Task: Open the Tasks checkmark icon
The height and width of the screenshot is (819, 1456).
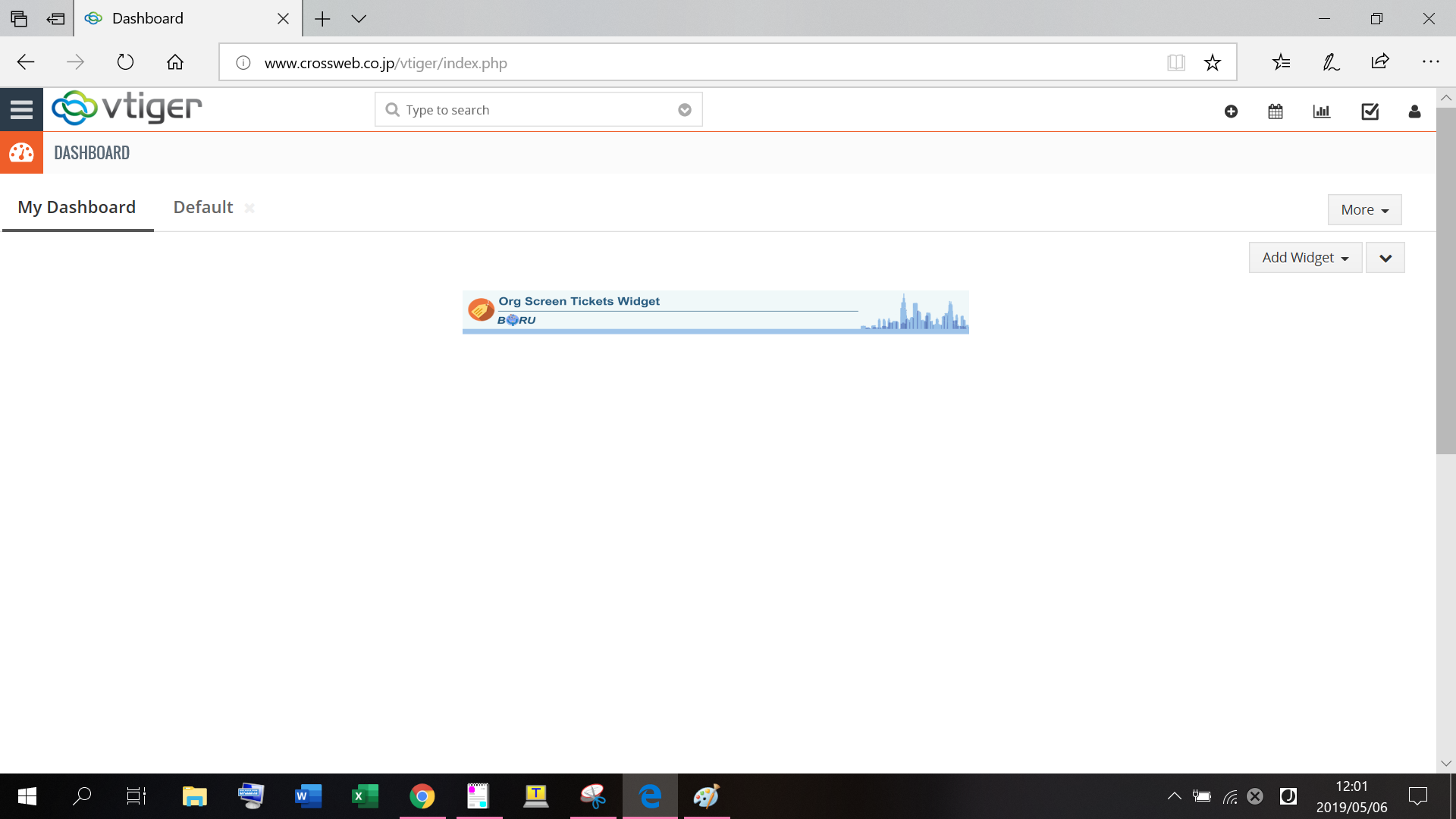Action: (x=1370, y=111)
